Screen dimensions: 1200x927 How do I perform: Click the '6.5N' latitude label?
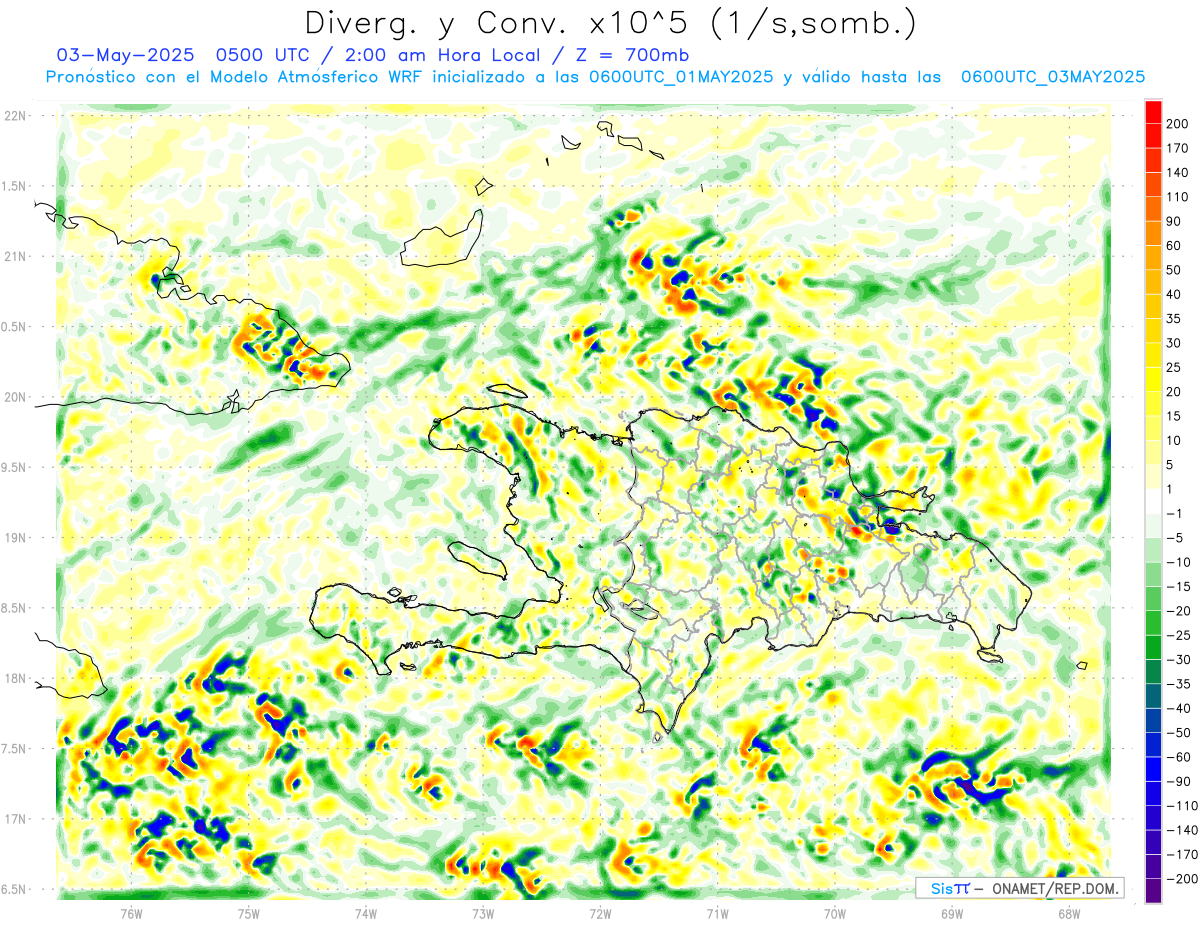pos(15,889)
